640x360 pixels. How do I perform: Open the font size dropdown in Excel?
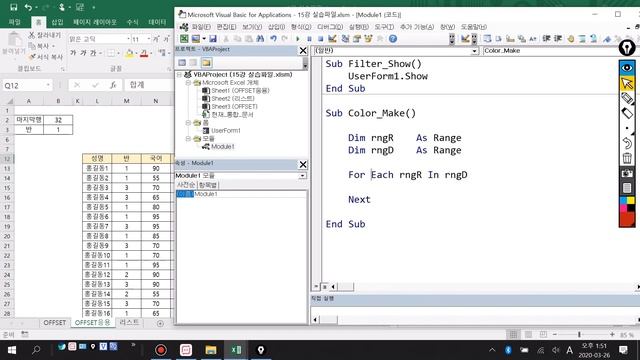click(x=149, y=39)
